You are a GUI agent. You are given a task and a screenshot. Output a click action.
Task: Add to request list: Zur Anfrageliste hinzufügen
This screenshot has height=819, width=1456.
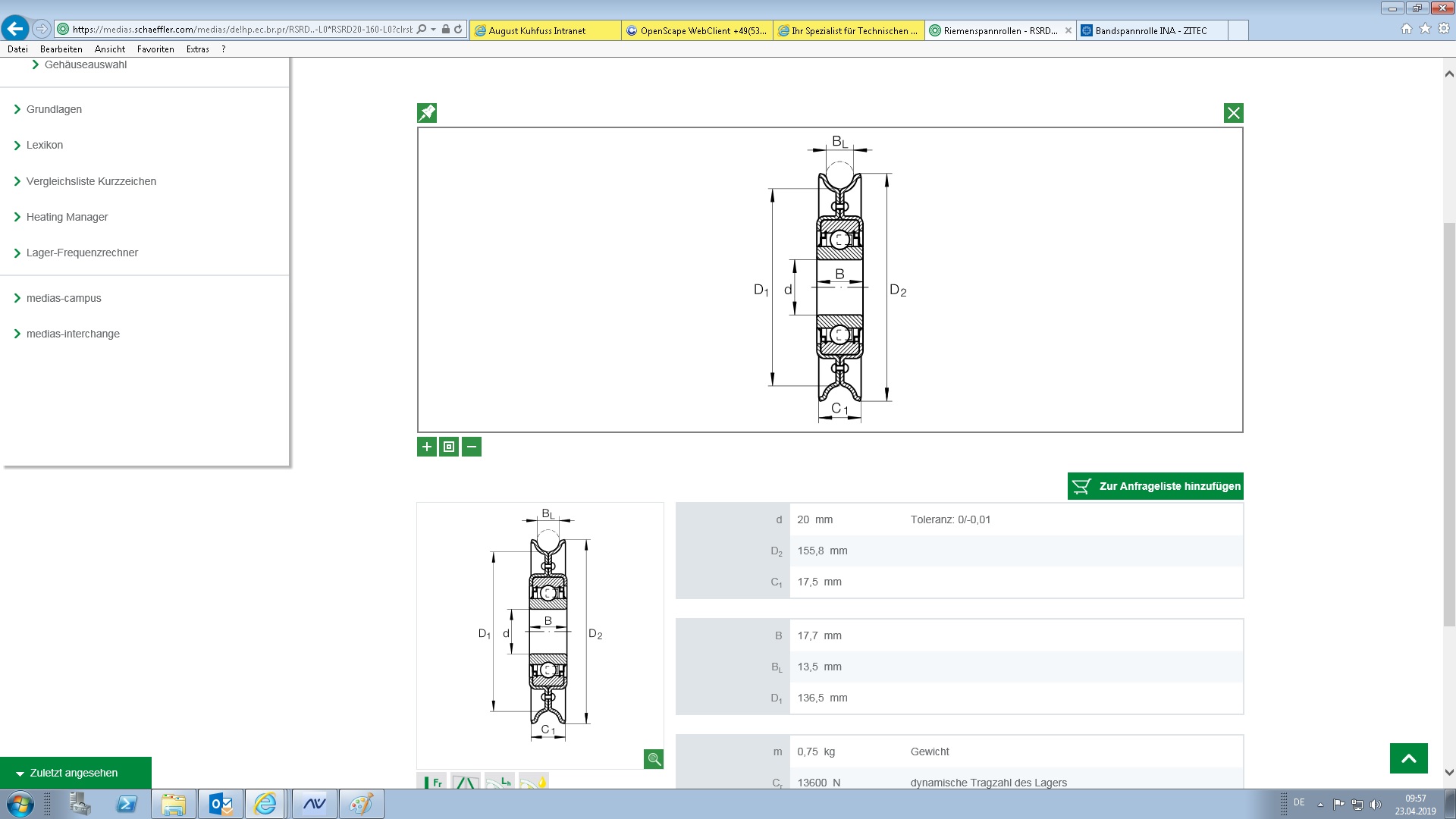(x=1155, y=486)
